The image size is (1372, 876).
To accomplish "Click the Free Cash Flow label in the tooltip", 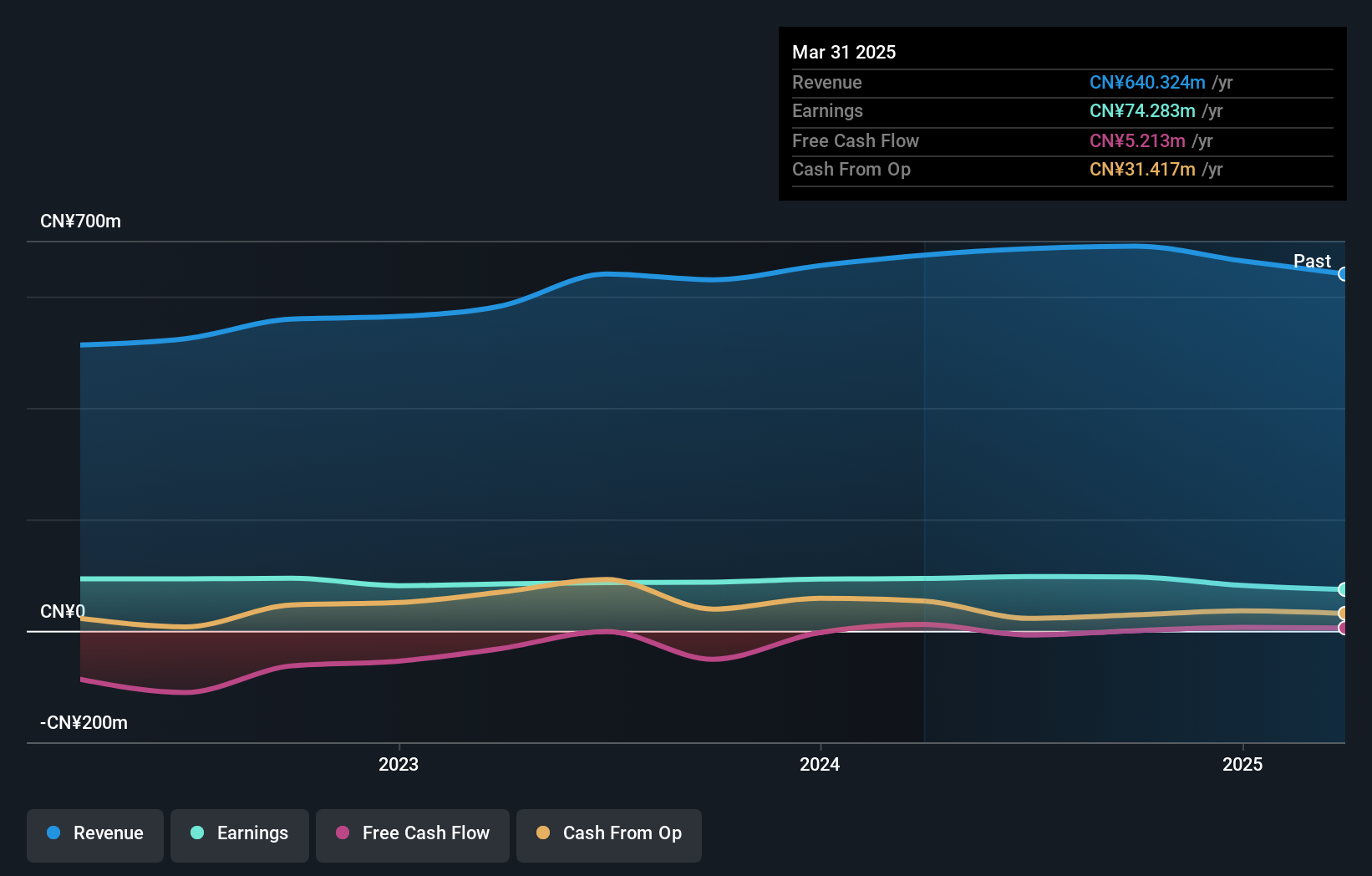I will [856, 140].
